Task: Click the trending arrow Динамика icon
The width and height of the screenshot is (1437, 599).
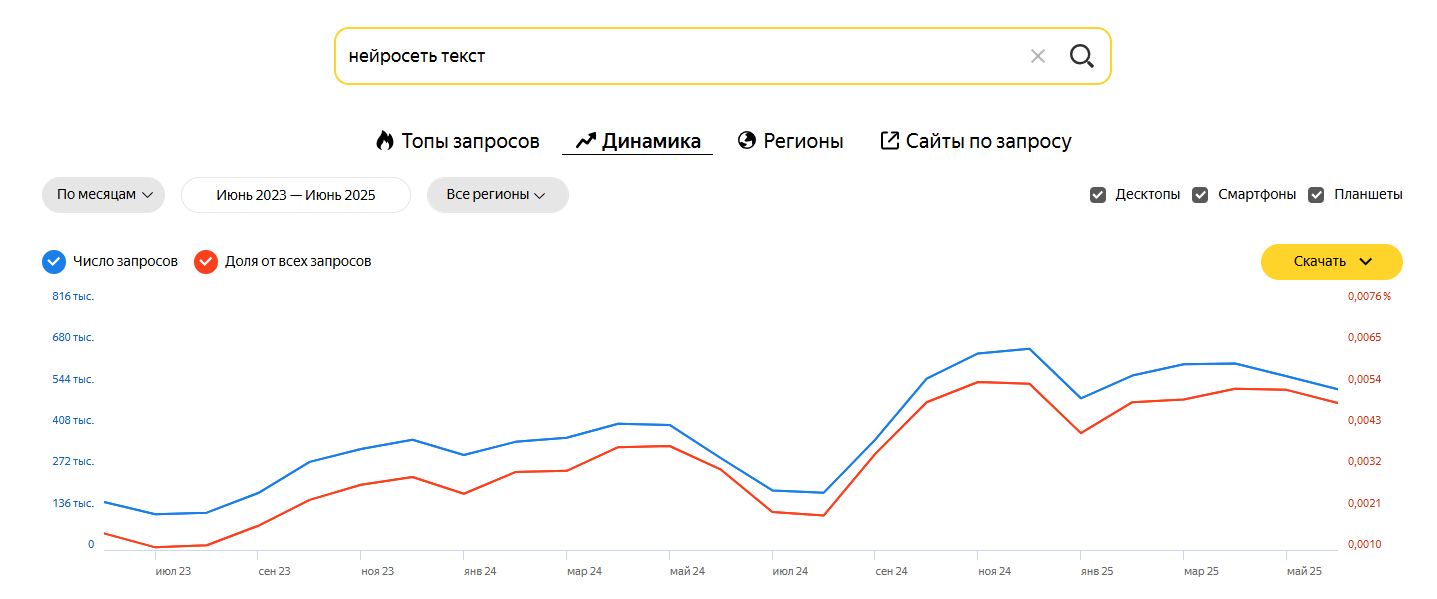Action: (x=586, y=141)
